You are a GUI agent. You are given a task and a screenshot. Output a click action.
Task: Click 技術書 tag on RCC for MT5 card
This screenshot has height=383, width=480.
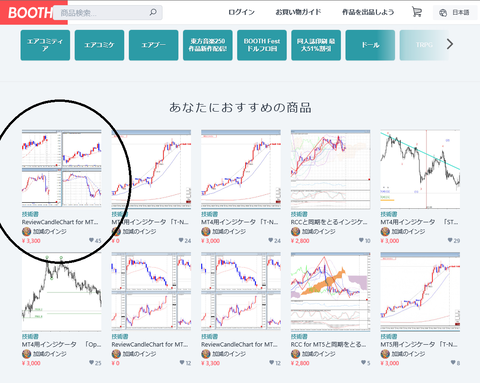[299, 336]
